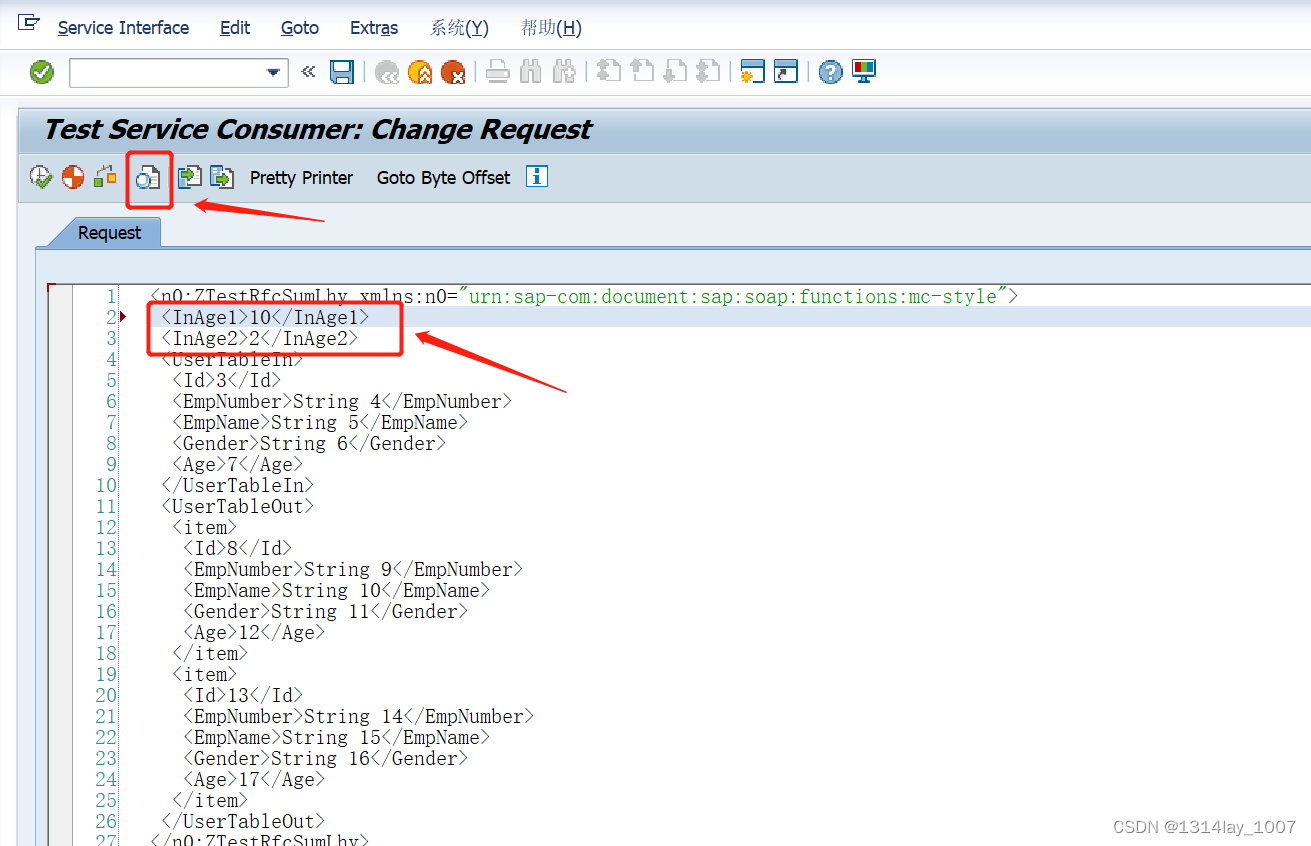This screenshot has height=846, width=1311.
Task: Click the hierarchy structure toolbar icon
Action: tap(105, 177)
